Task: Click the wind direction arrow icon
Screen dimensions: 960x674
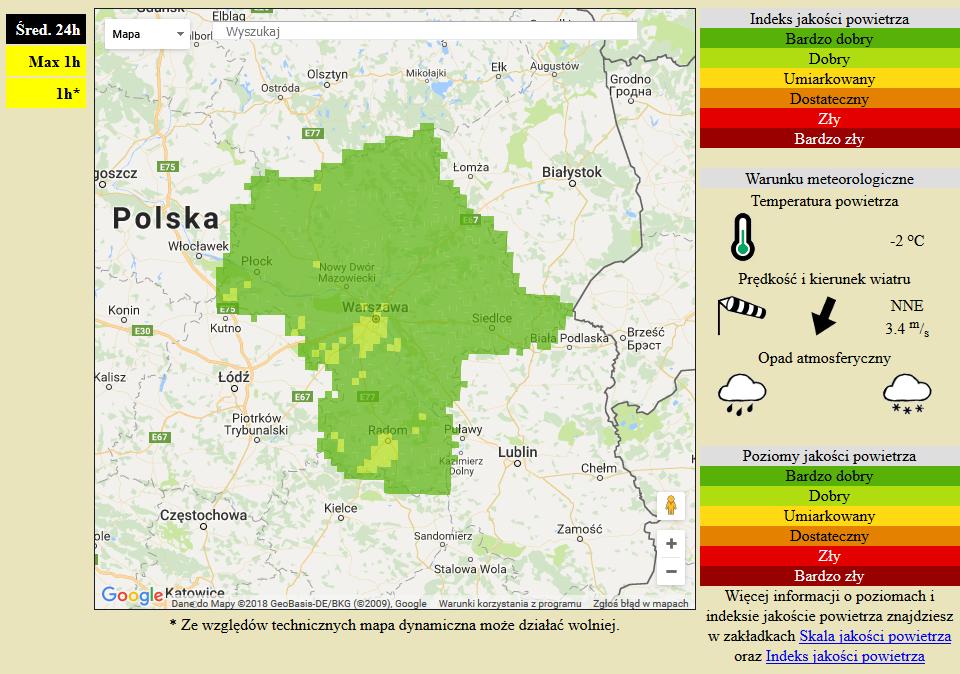Action: pos(824,316)
